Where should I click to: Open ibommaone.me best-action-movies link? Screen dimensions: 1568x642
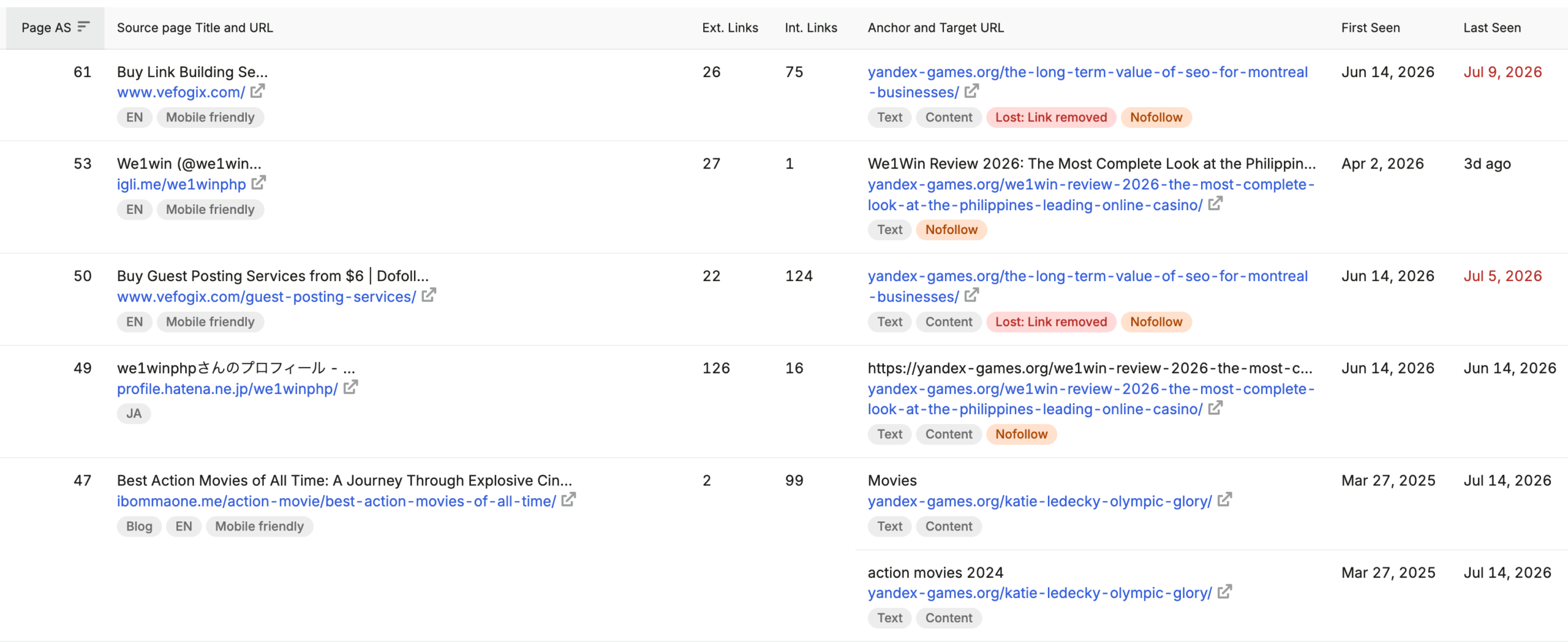(x=336, y=501)
